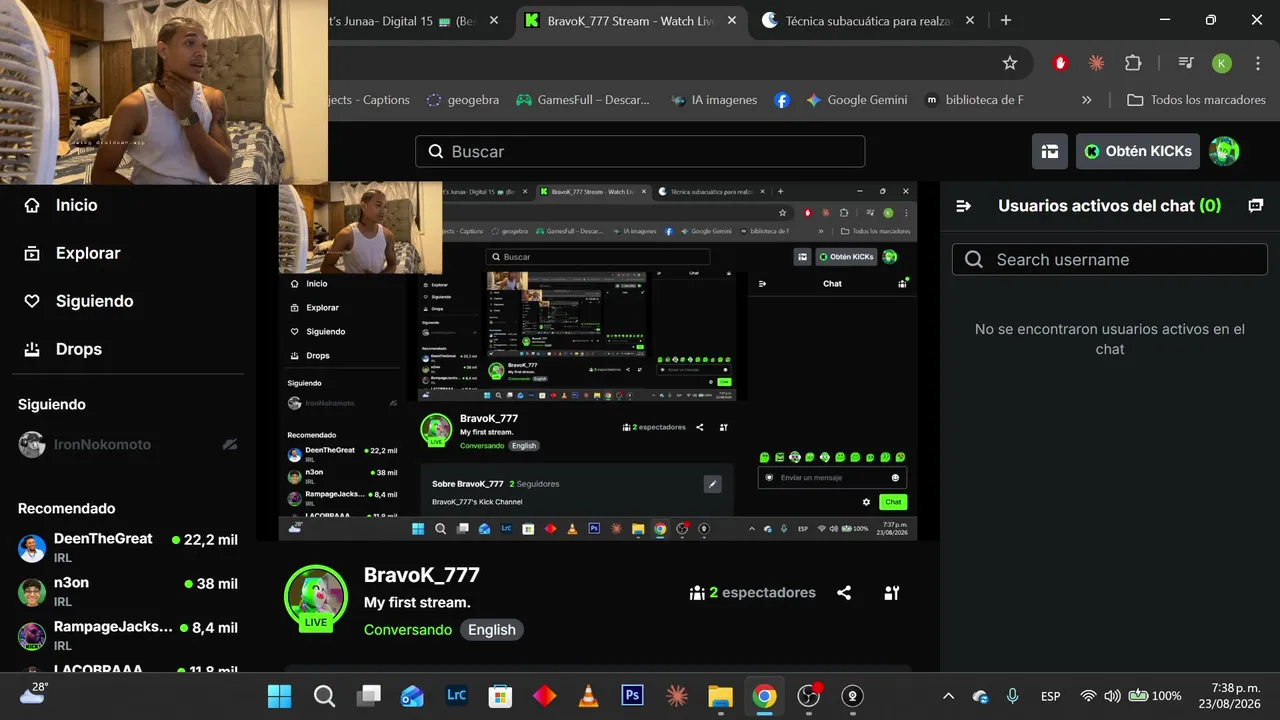Open Drops in the Kick sidebar
Viewport: 1280px width, 720px height.
[62, 349]
